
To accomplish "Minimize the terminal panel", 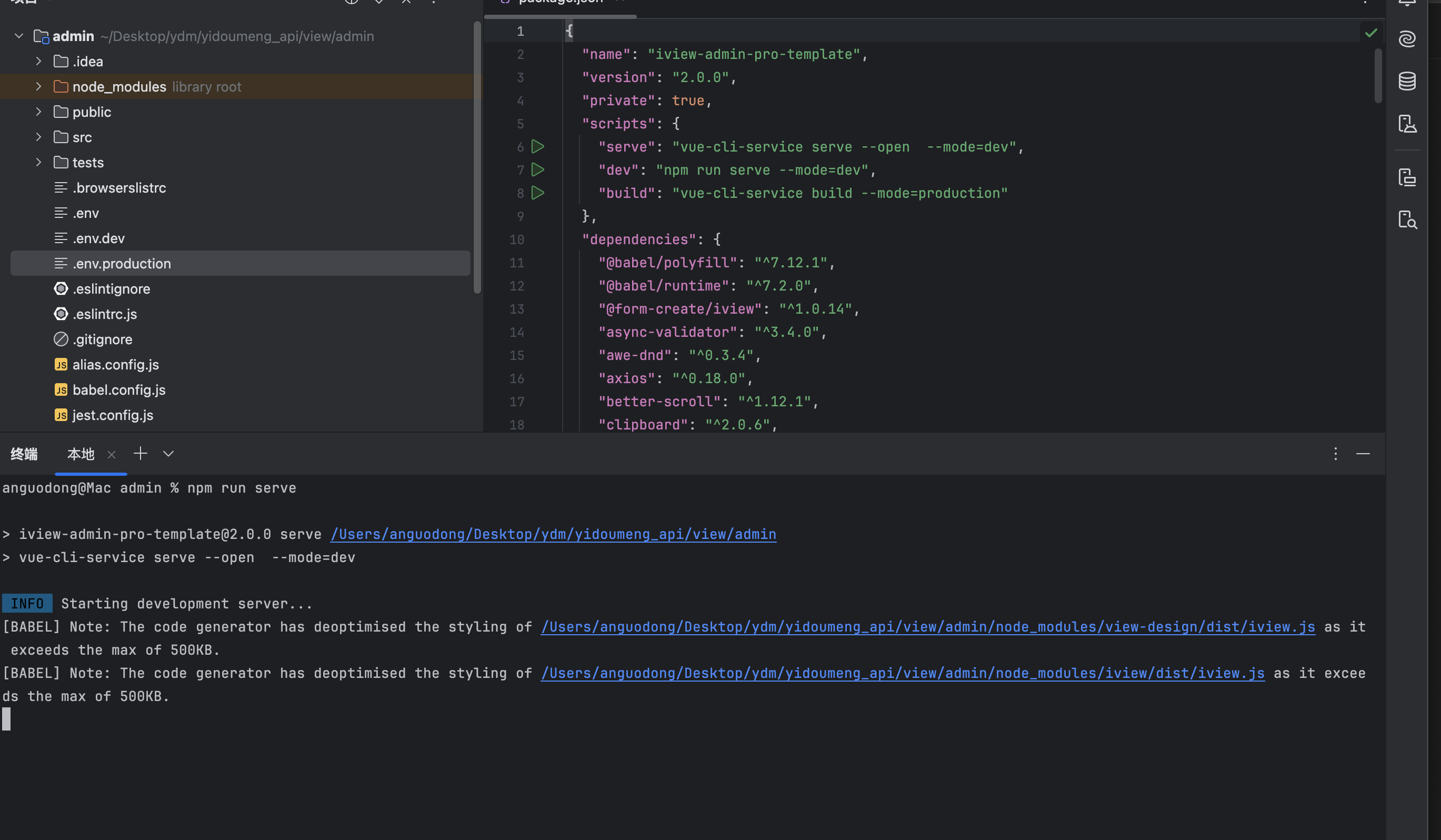I will (x=1363, y=454).
